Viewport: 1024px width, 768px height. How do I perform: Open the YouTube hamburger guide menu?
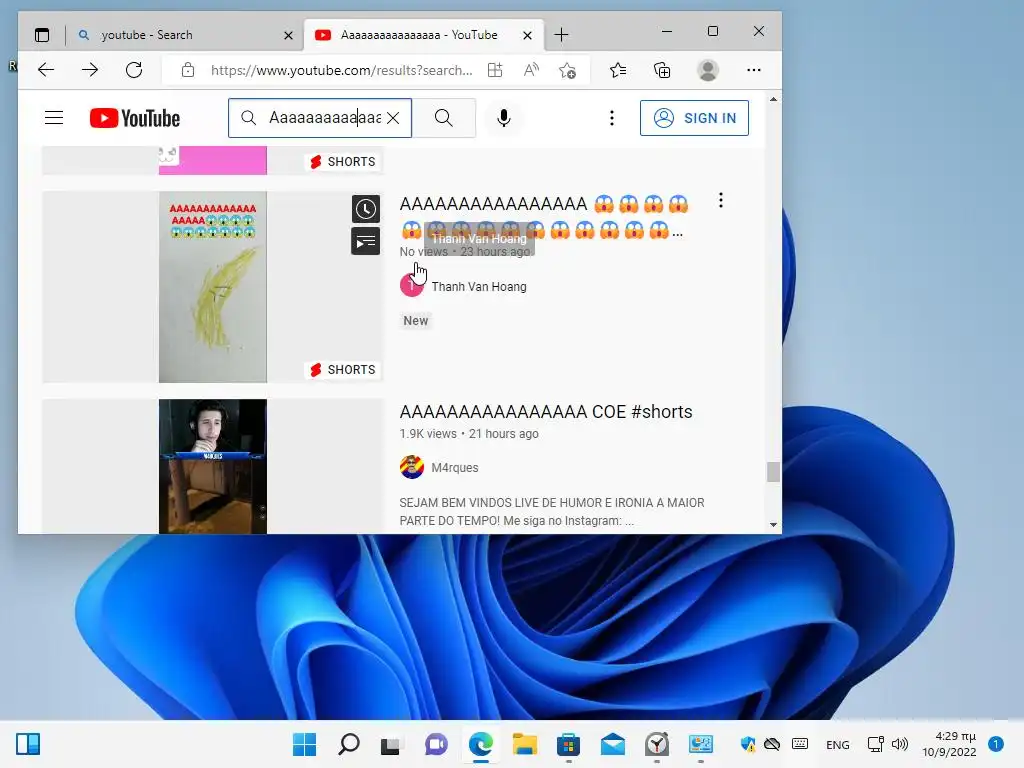(x=54, y=118)
